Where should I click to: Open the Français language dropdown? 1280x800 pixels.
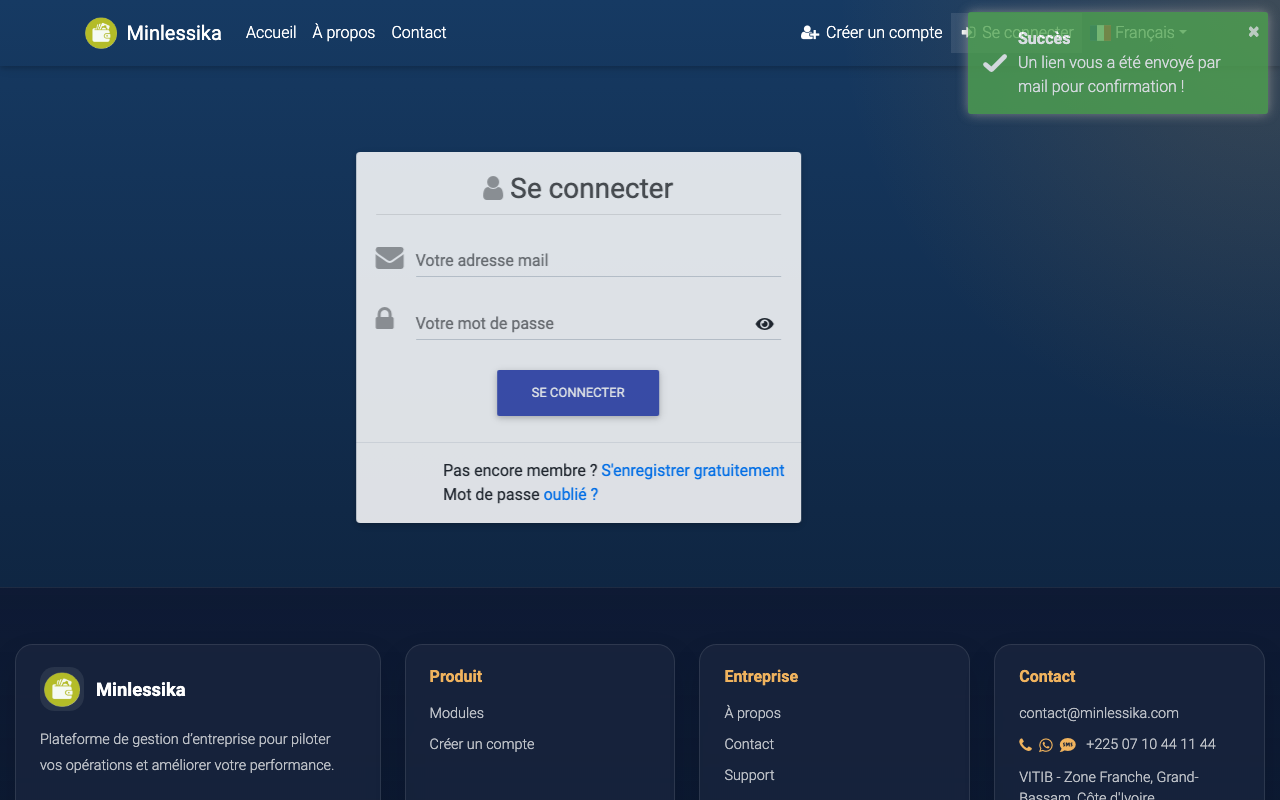click(x=1139, y=33)
